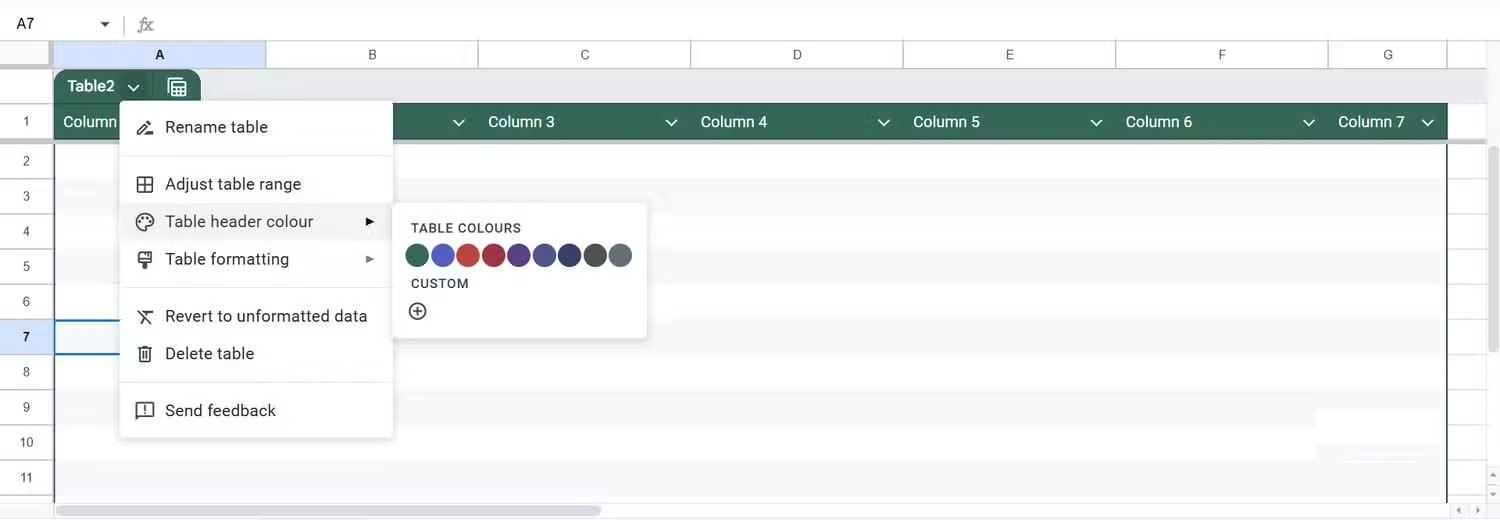The height and width of the screenshot is (520, 1500).
Task: Click the grid icon beside Adjust table range
Action: click(x=145, y=184)
